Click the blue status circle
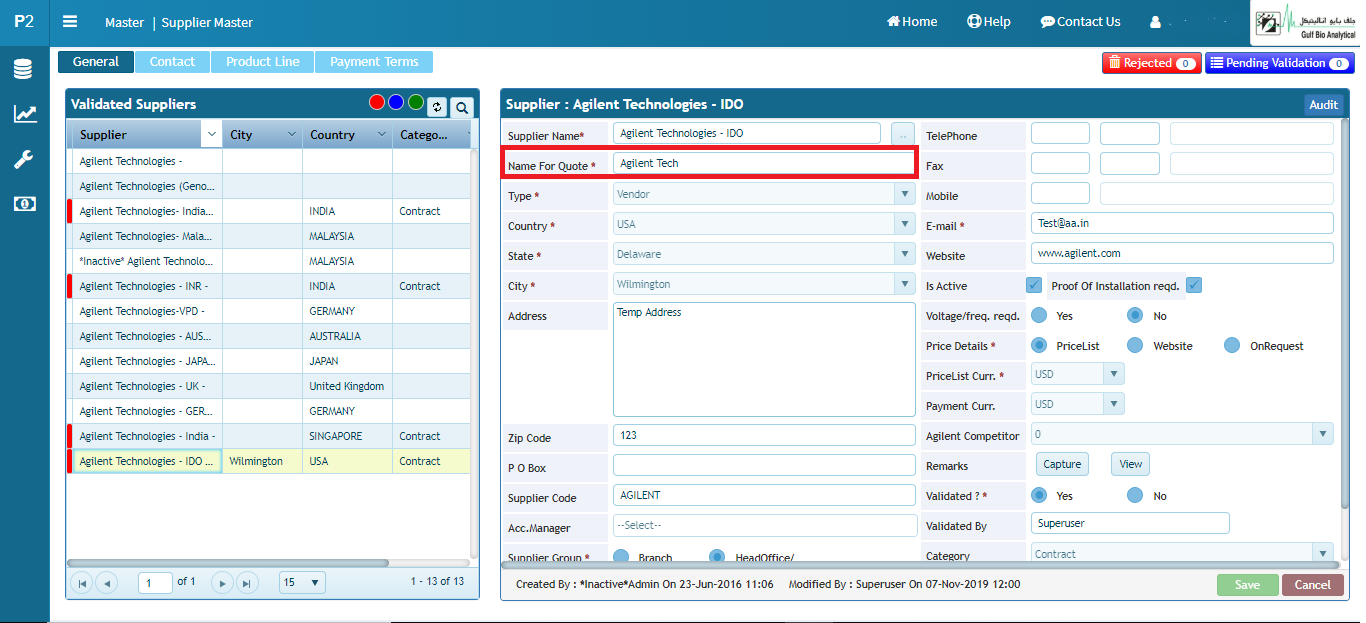The height and width of the screenshot is (623, 1366). [x=396, y=102]
